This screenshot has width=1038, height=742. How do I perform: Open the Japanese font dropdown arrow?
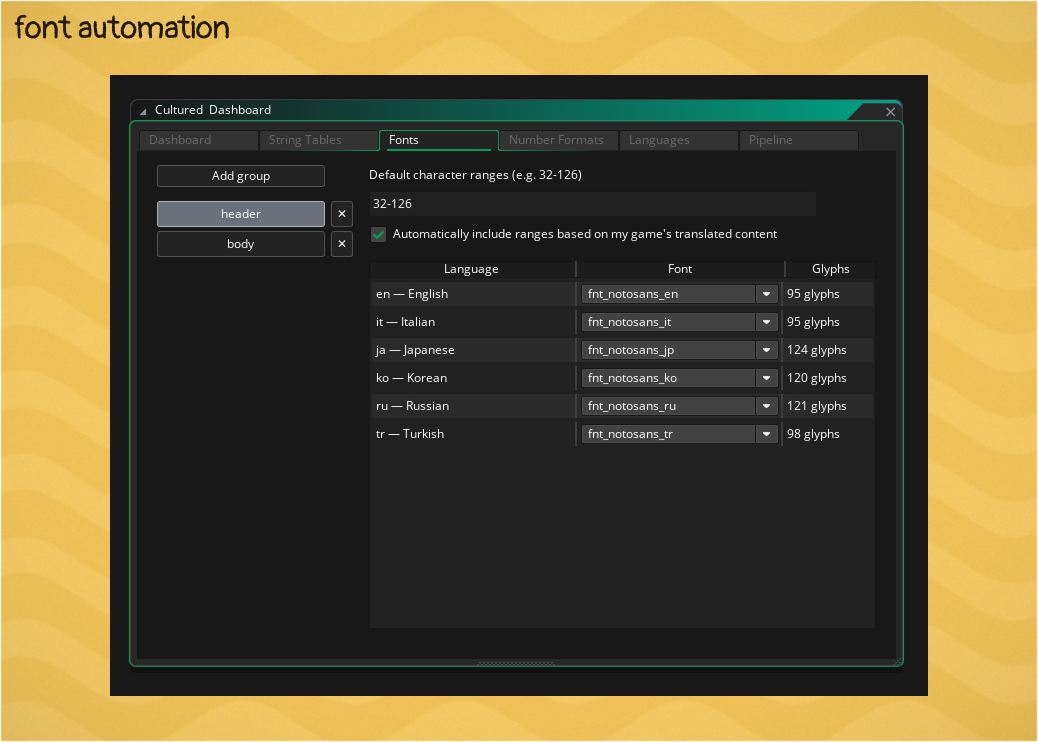767,350
